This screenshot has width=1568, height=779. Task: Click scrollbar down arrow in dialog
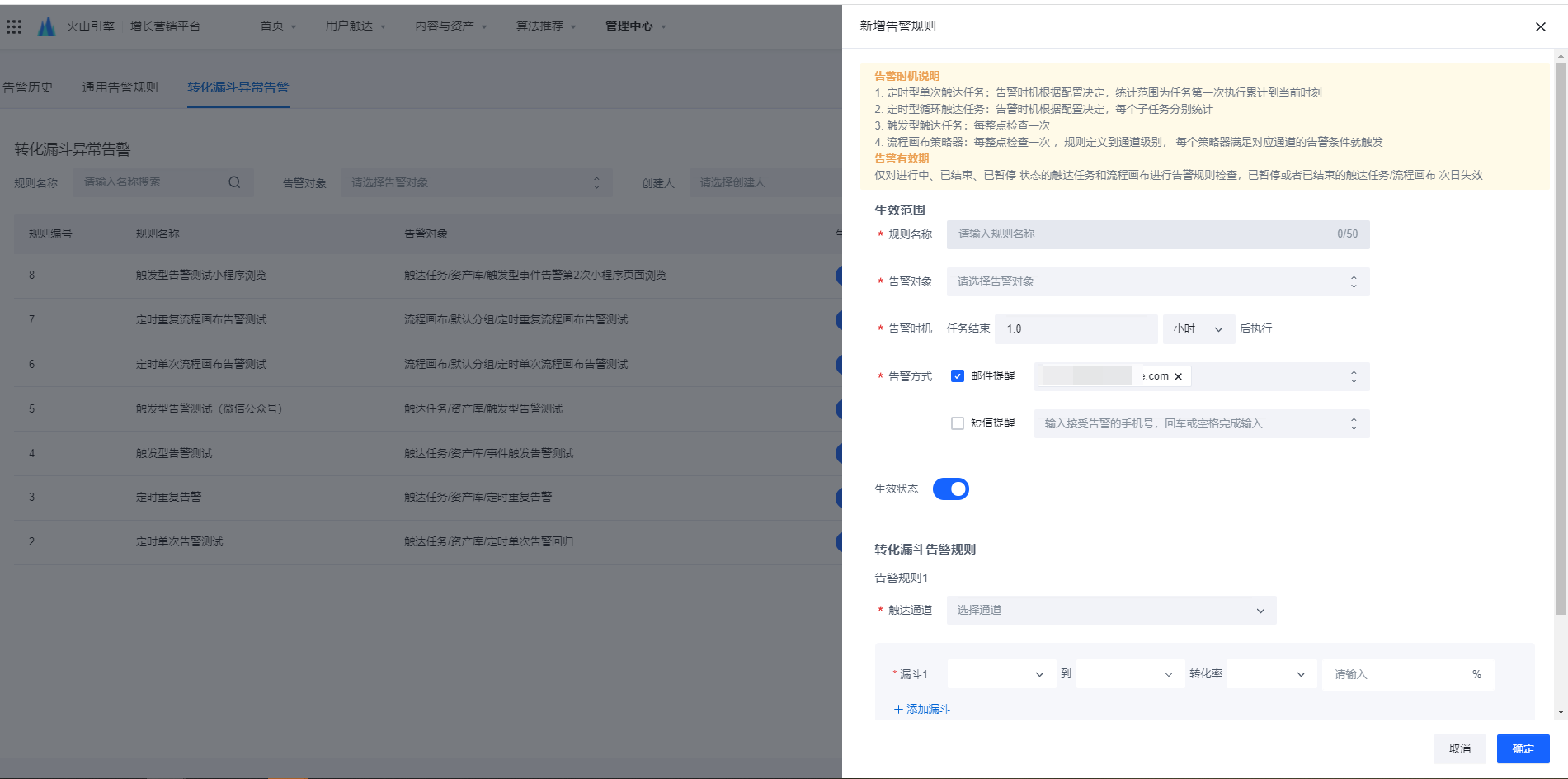[1561, 712]
